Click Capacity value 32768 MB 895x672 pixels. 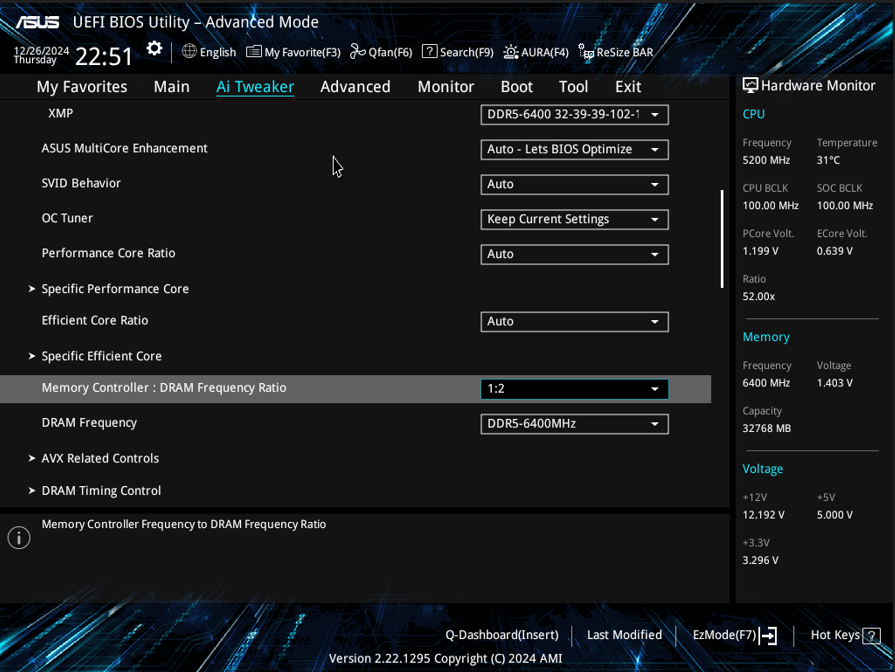767,429
